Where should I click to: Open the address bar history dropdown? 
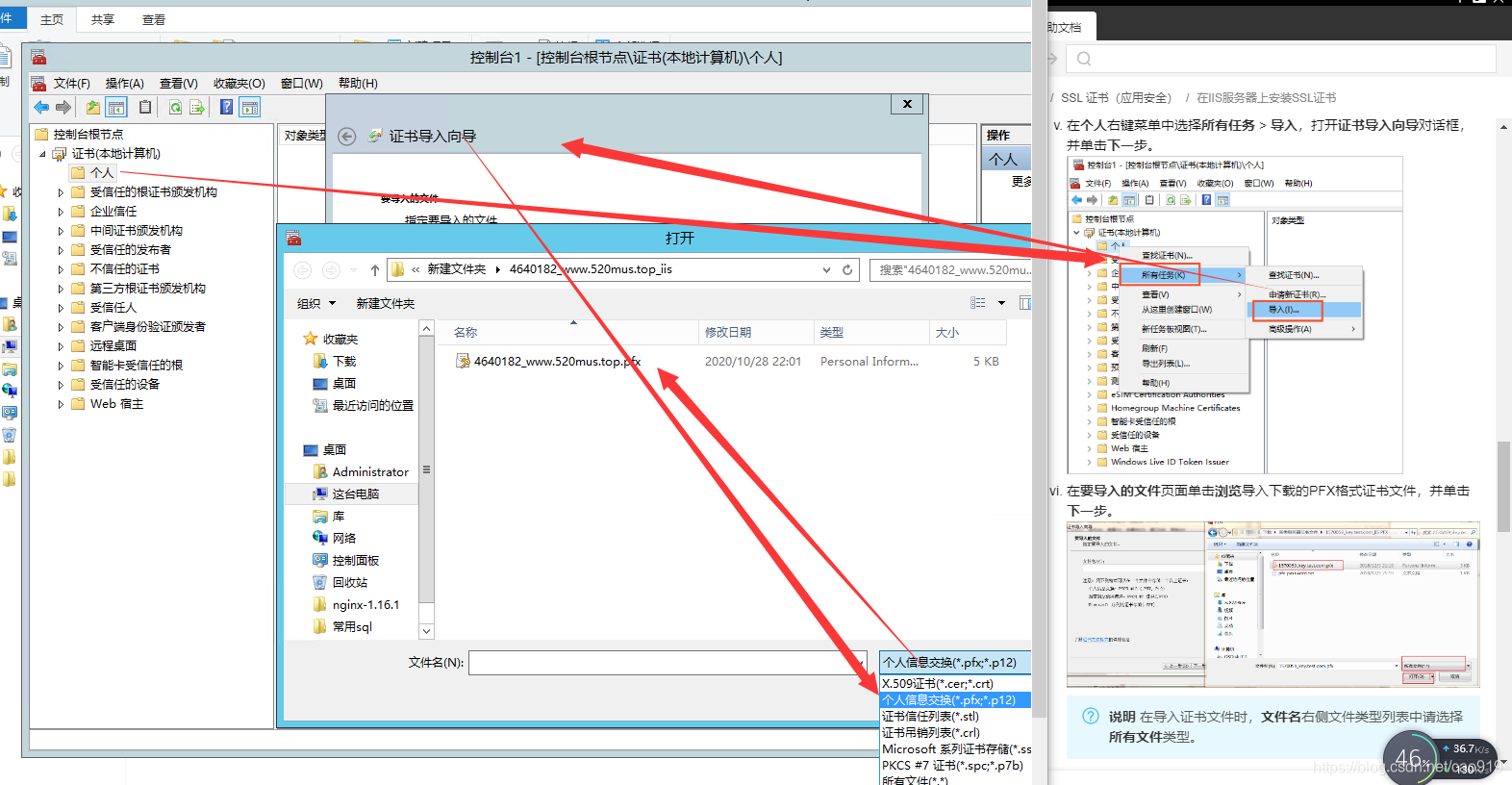pyautogui.click(x=826, y=270)
